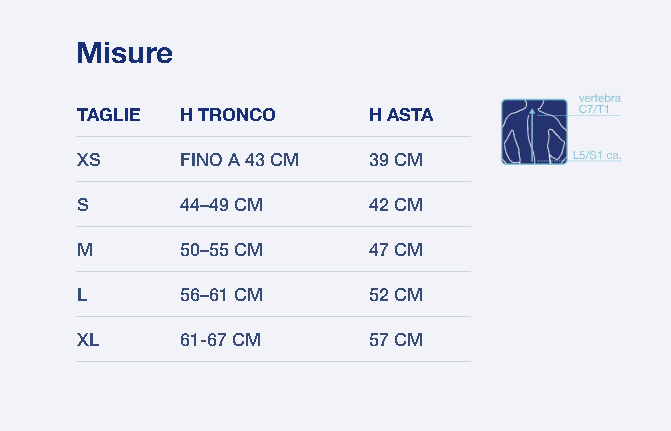Click the L5/S1 ca. label

[597, 155]
